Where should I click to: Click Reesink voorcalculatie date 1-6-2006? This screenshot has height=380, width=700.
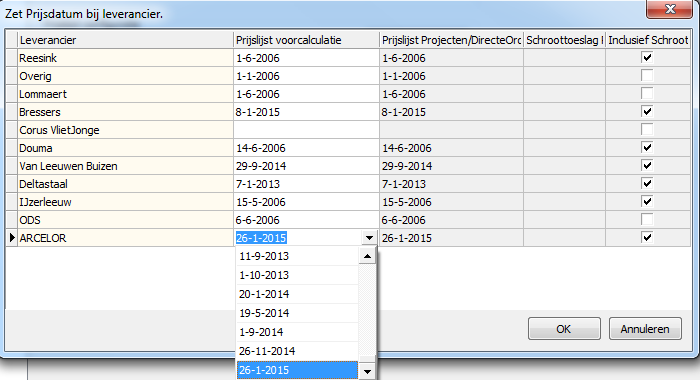pyautogui.click(x=306, y=58)
